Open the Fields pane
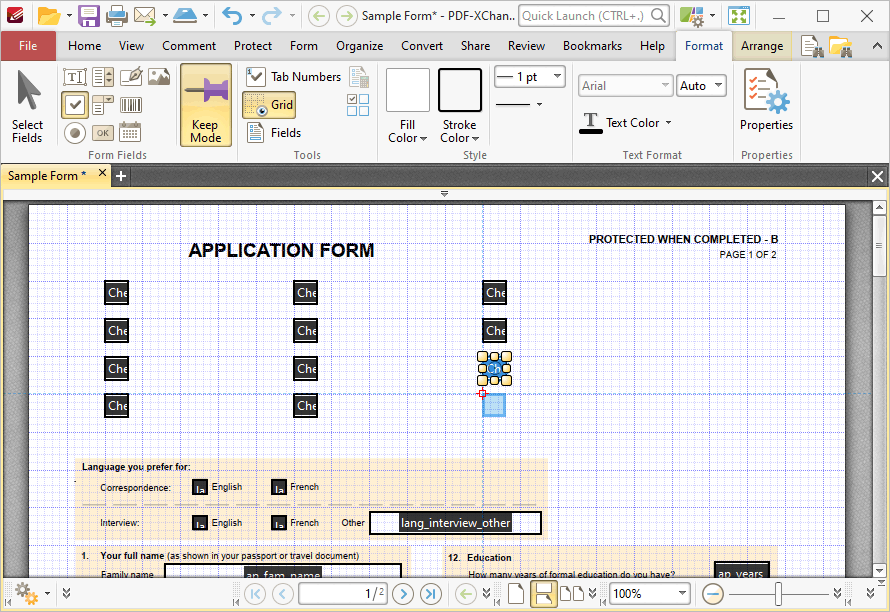The image size is (890, 612). [274, 133]
